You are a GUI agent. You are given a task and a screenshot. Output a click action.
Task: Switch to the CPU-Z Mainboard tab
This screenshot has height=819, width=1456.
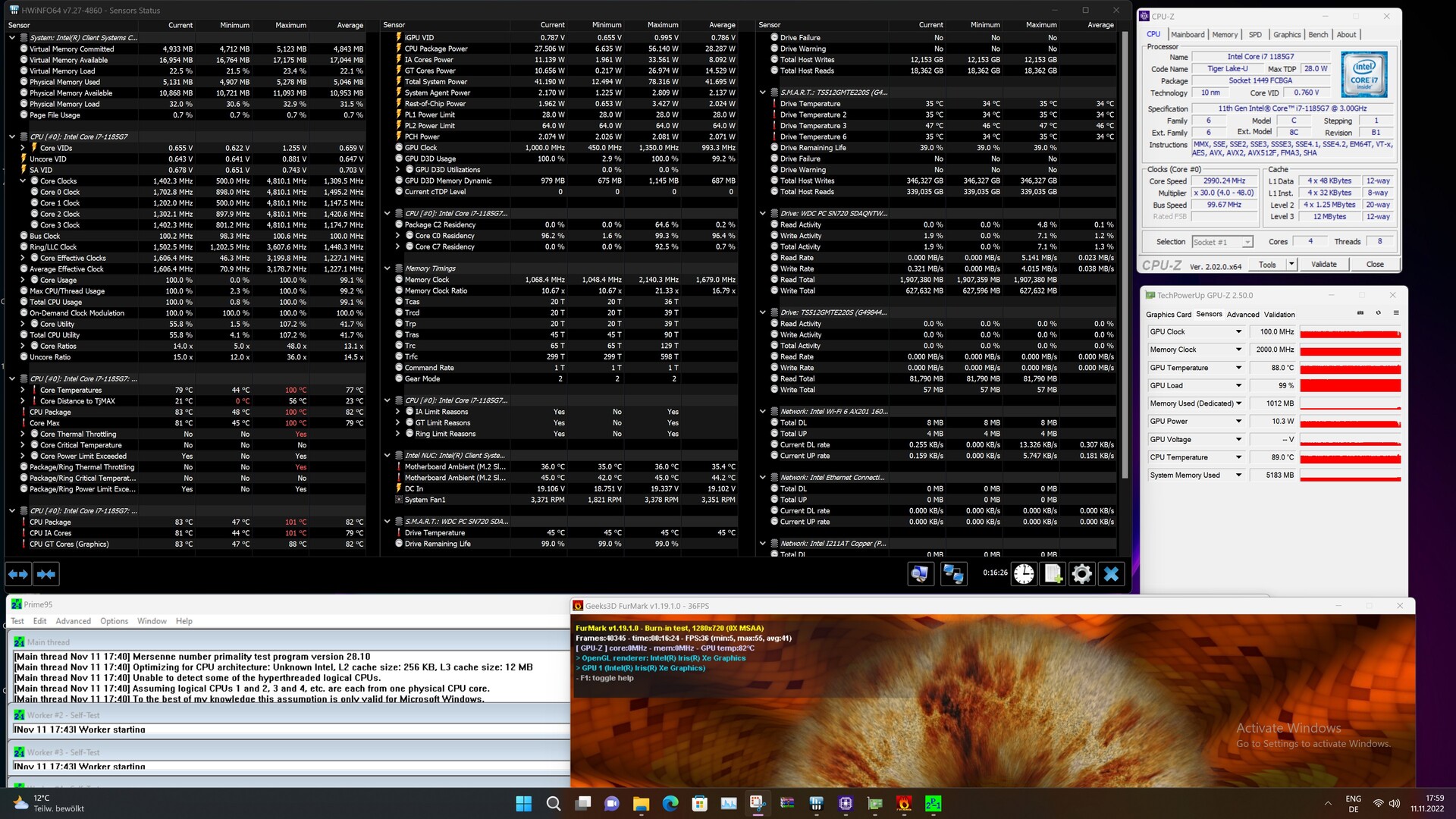pos(1187,34)
